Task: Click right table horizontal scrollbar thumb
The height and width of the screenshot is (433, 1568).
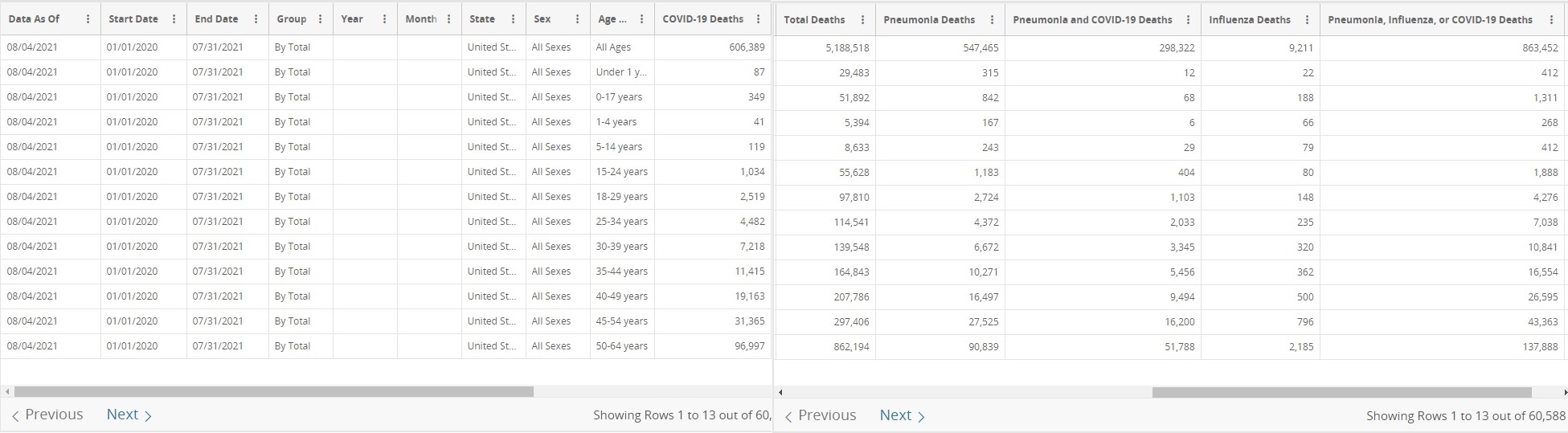Action: coord(1341,392)
